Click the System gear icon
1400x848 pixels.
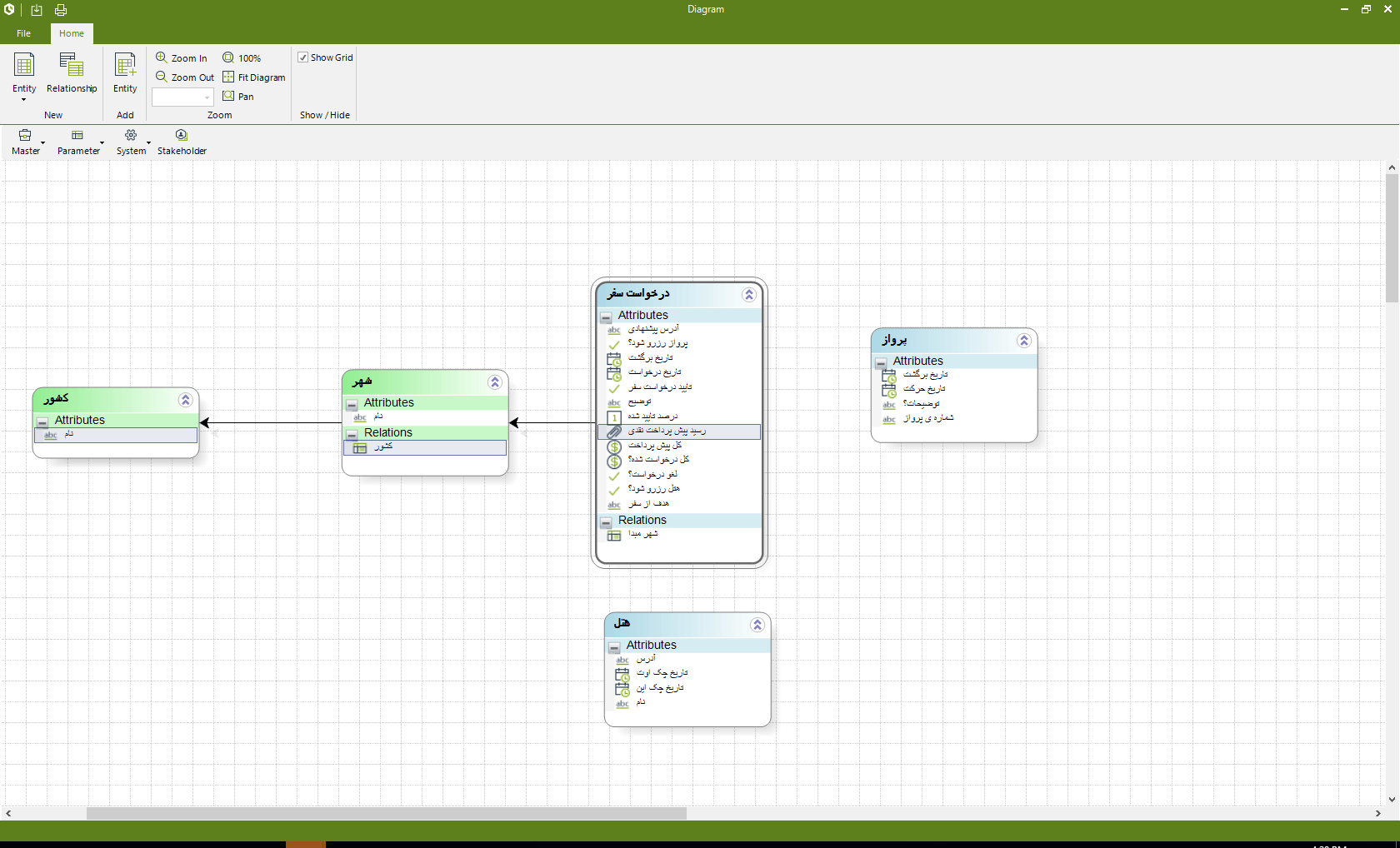131,135
